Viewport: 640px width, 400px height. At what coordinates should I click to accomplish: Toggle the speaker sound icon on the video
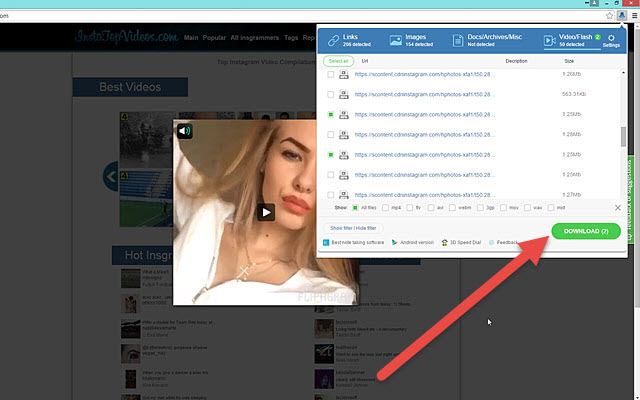pyautogui.click(x=184, y=131)
